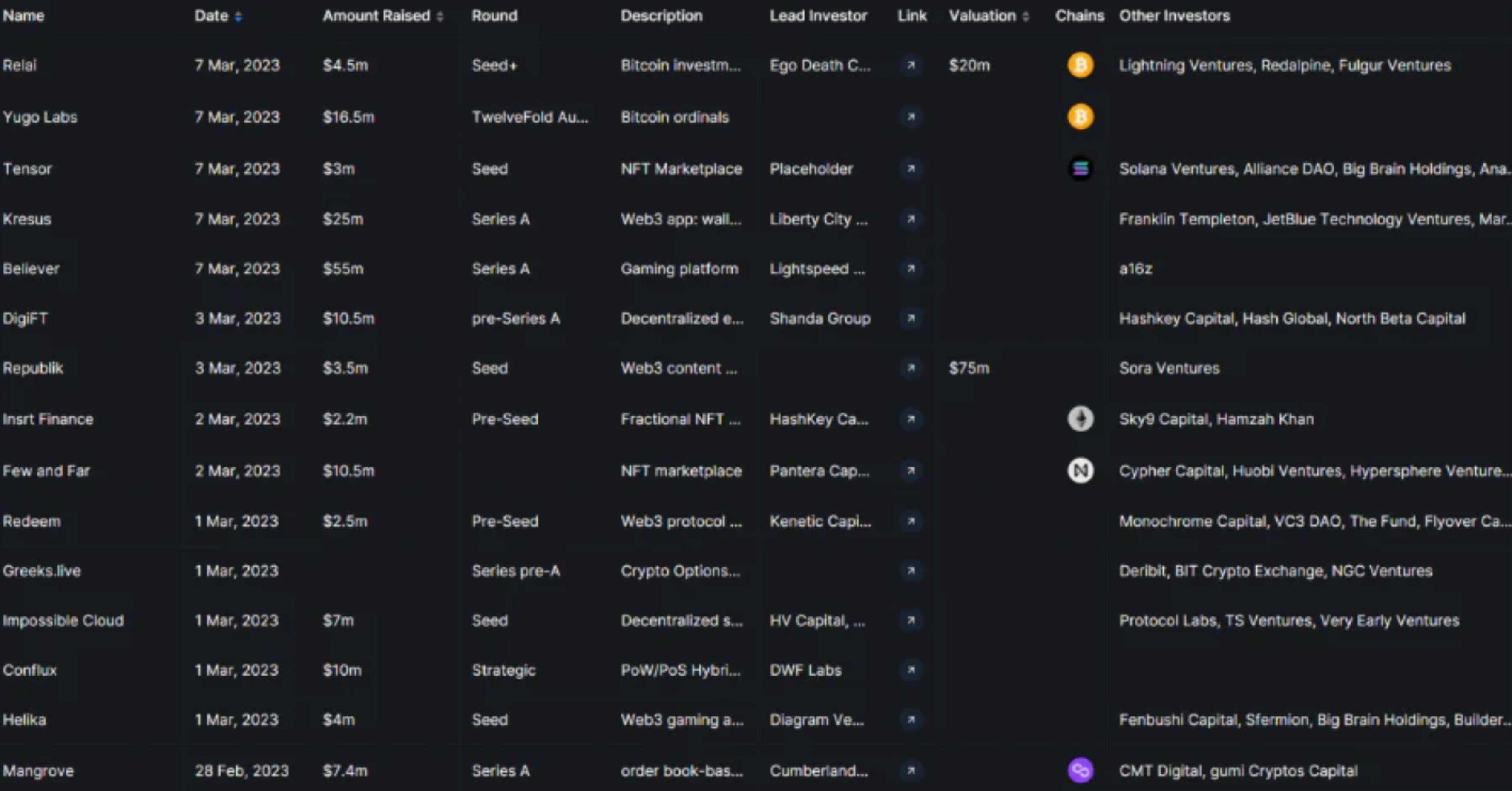The image size is (1512, 791).
Task: Click the Sora Ventures investor cell
Action: point(1169,368)
